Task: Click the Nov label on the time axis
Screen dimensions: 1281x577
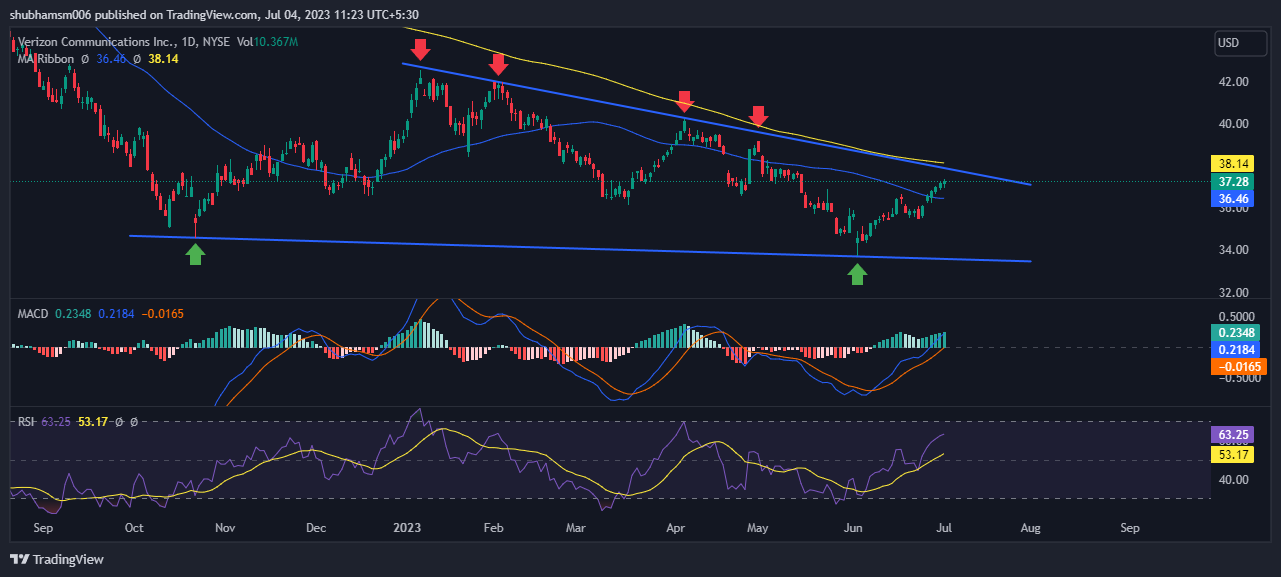Action: click(x=225, y=527)
